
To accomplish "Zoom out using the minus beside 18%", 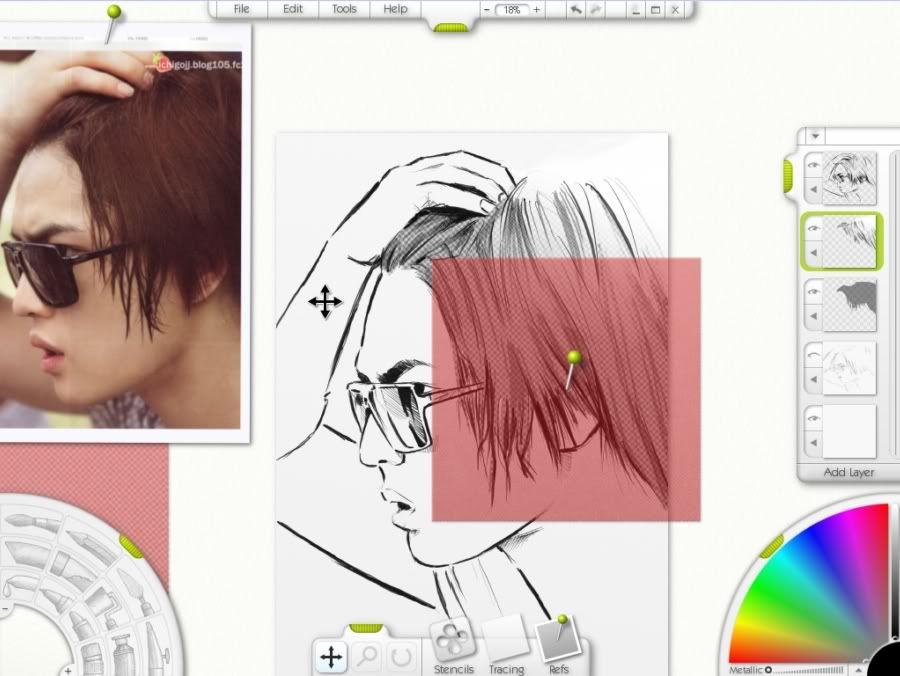I will click(487, 9).
